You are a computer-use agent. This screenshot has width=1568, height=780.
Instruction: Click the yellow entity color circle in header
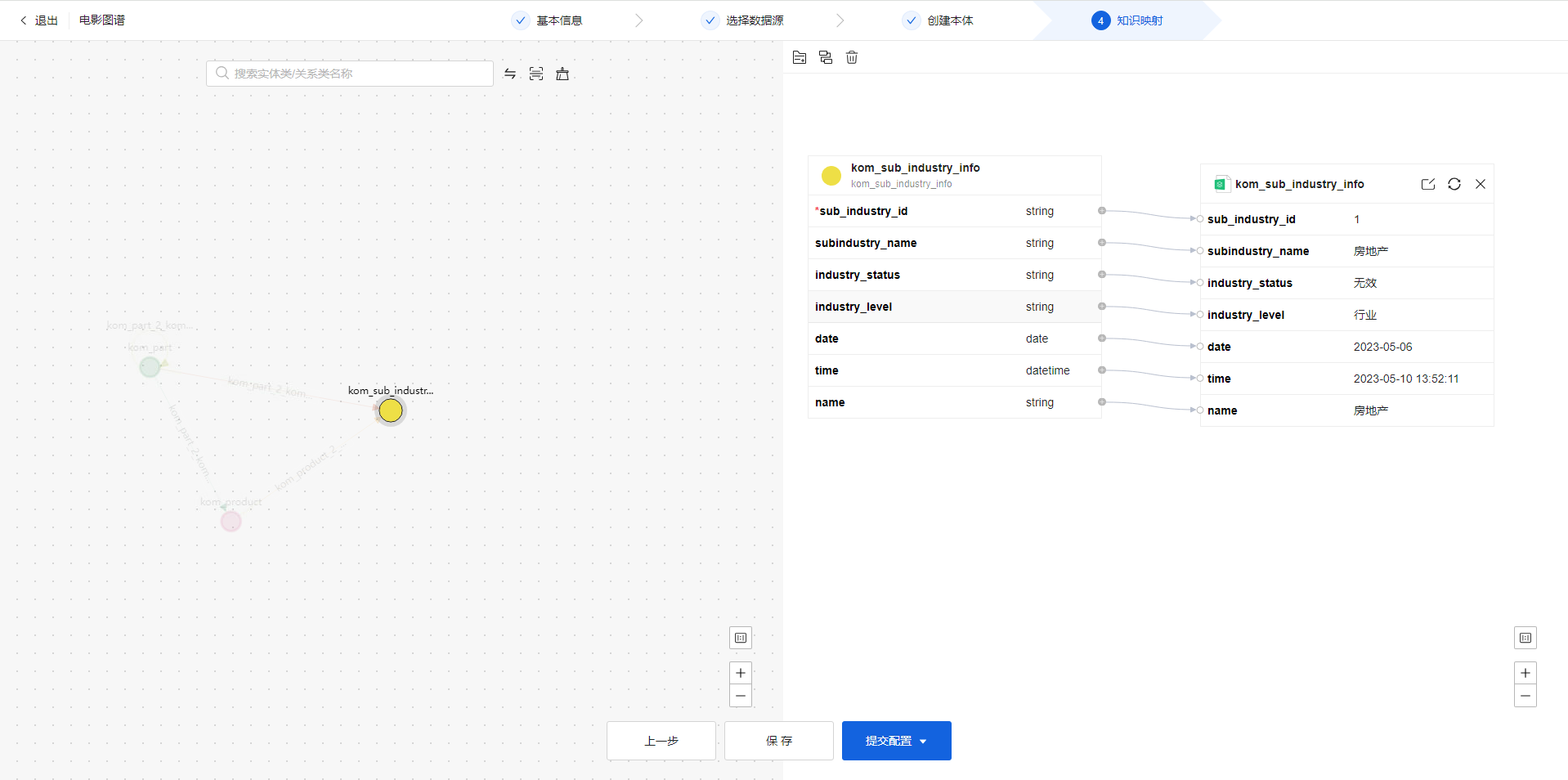(831, 176)
